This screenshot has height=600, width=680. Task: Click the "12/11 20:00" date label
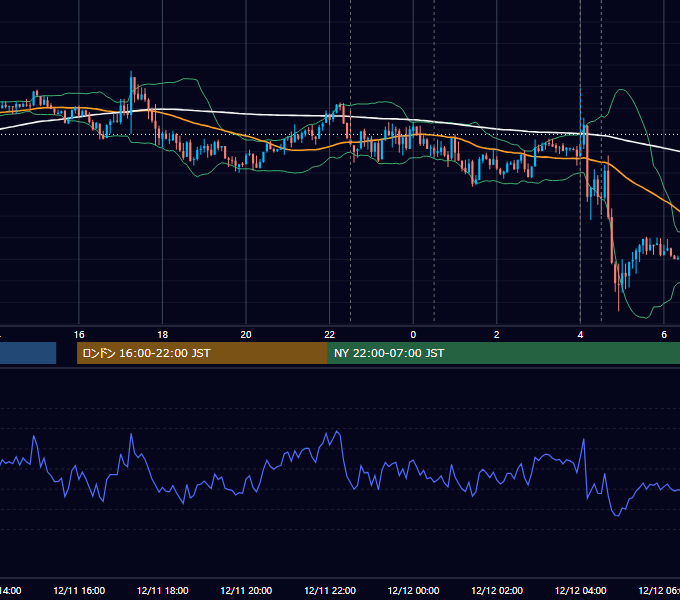pos(246,590)
